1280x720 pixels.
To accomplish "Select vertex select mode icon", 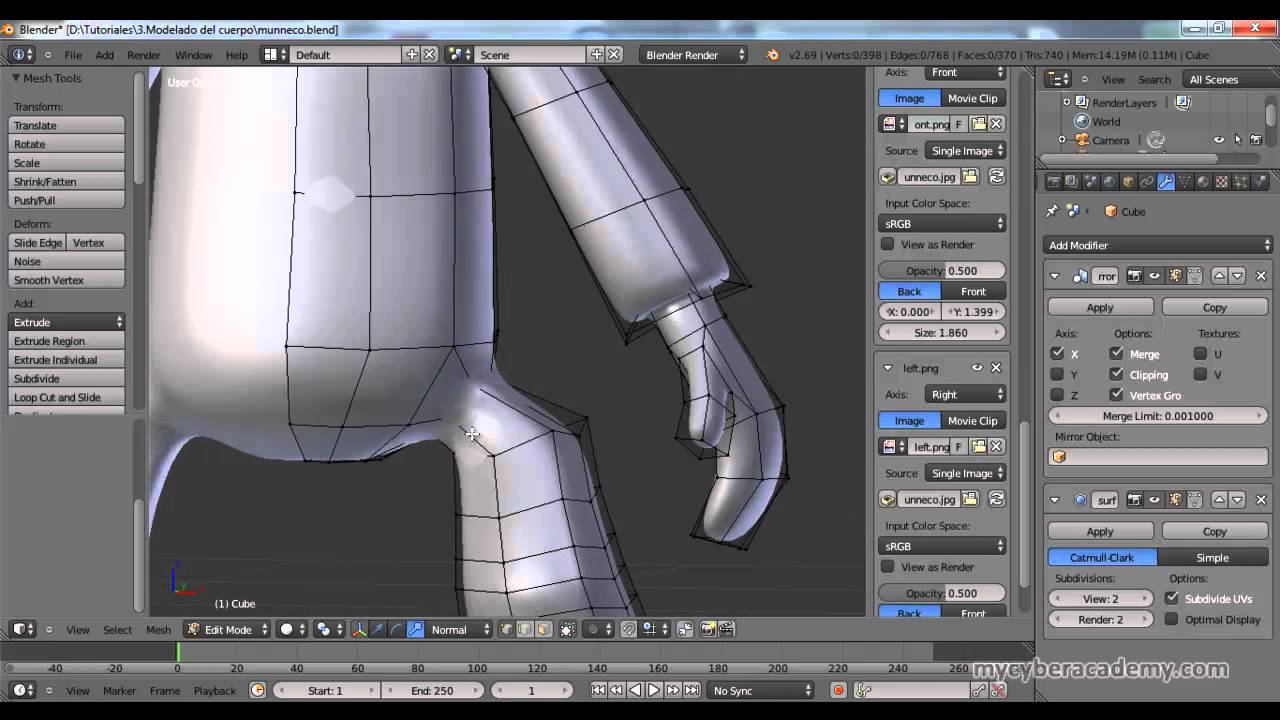I will pos(507,629).
